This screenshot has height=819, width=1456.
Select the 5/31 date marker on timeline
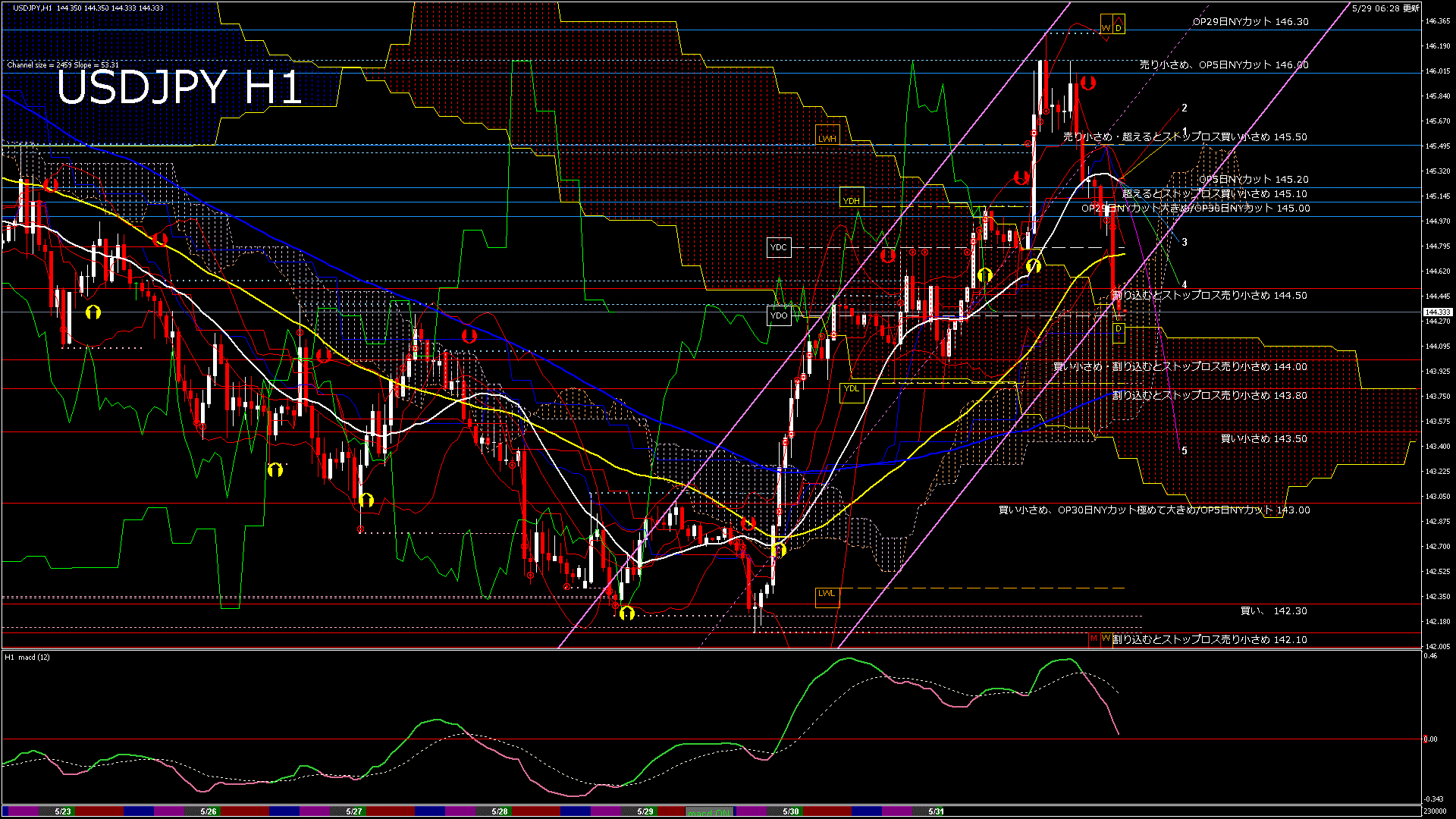[x=937, y=811]
